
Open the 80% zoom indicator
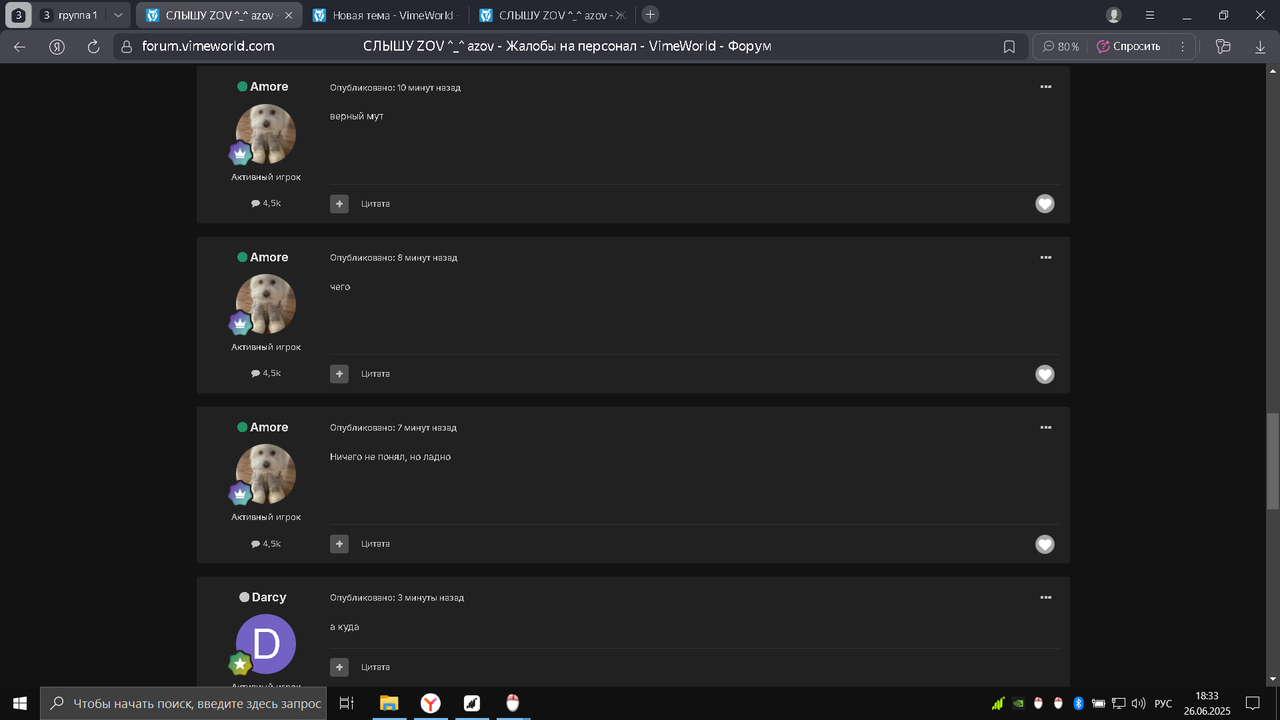[x=1060, y=46]
